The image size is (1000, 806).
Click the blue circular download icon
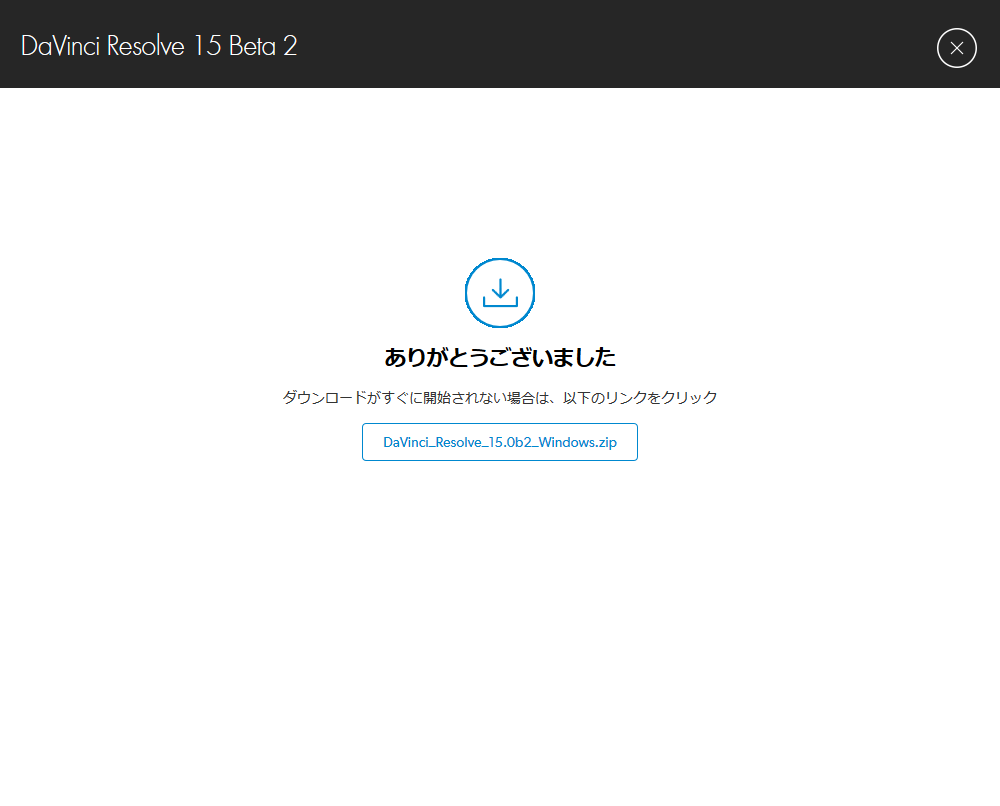click(499, 293)
